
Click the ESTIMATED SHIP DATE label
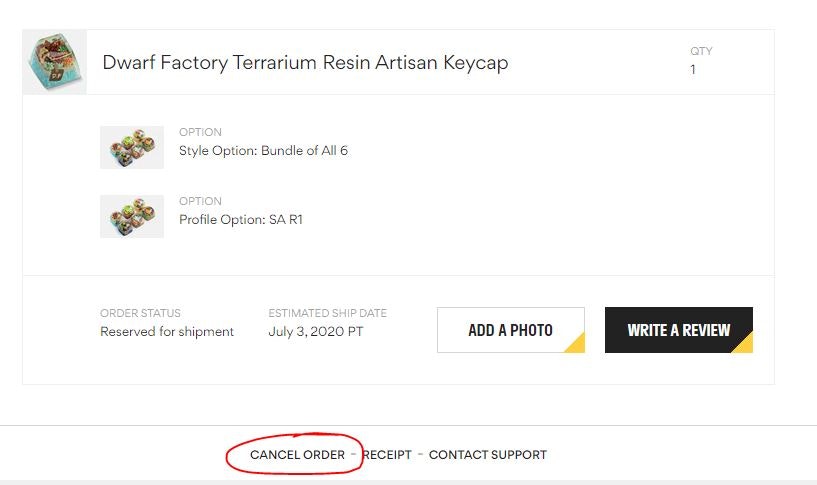tap(327, 313)
